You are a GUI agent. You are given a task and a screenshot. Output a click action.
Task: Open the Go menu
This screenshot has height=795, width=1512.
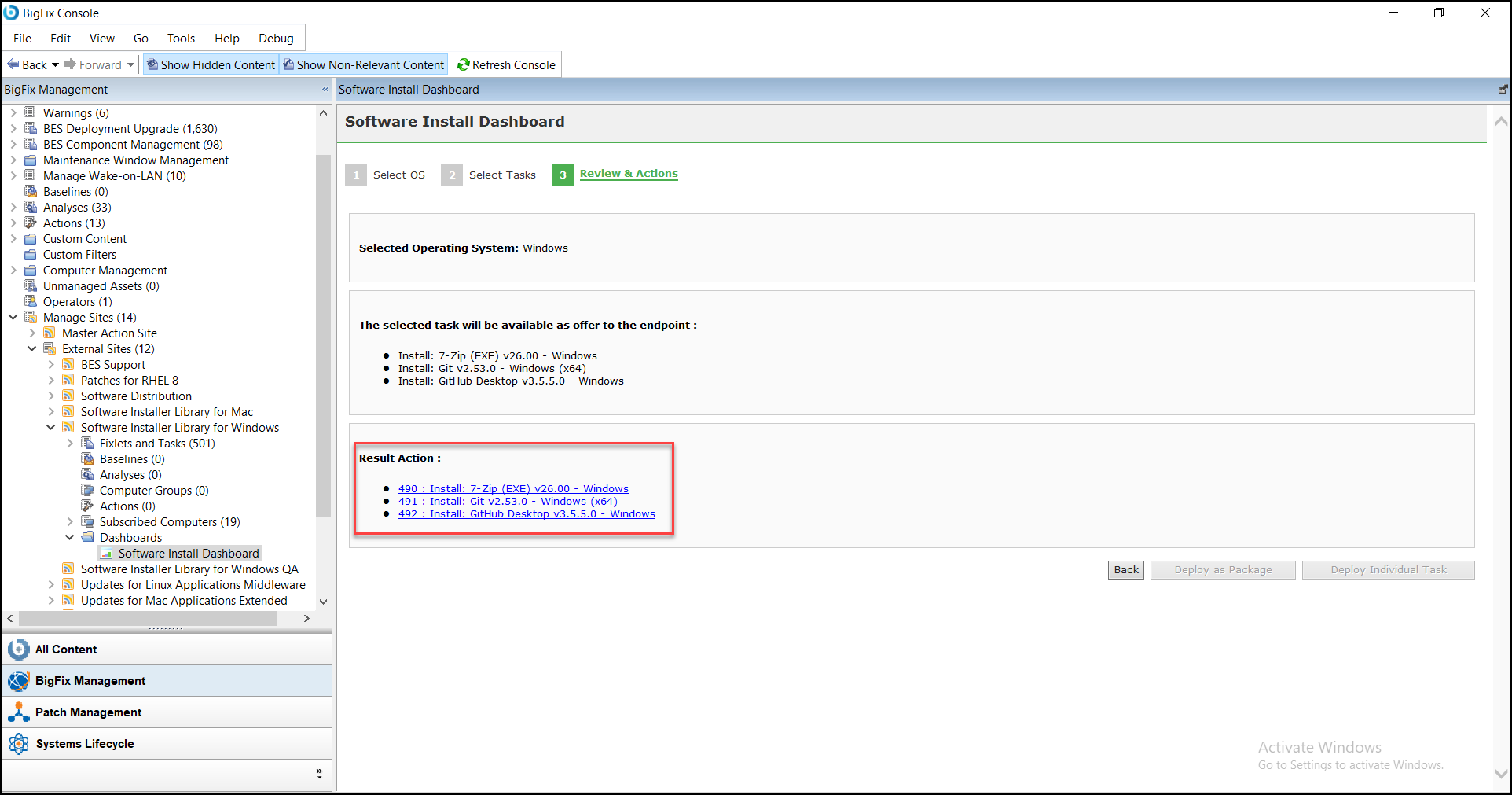pos(141,38)
